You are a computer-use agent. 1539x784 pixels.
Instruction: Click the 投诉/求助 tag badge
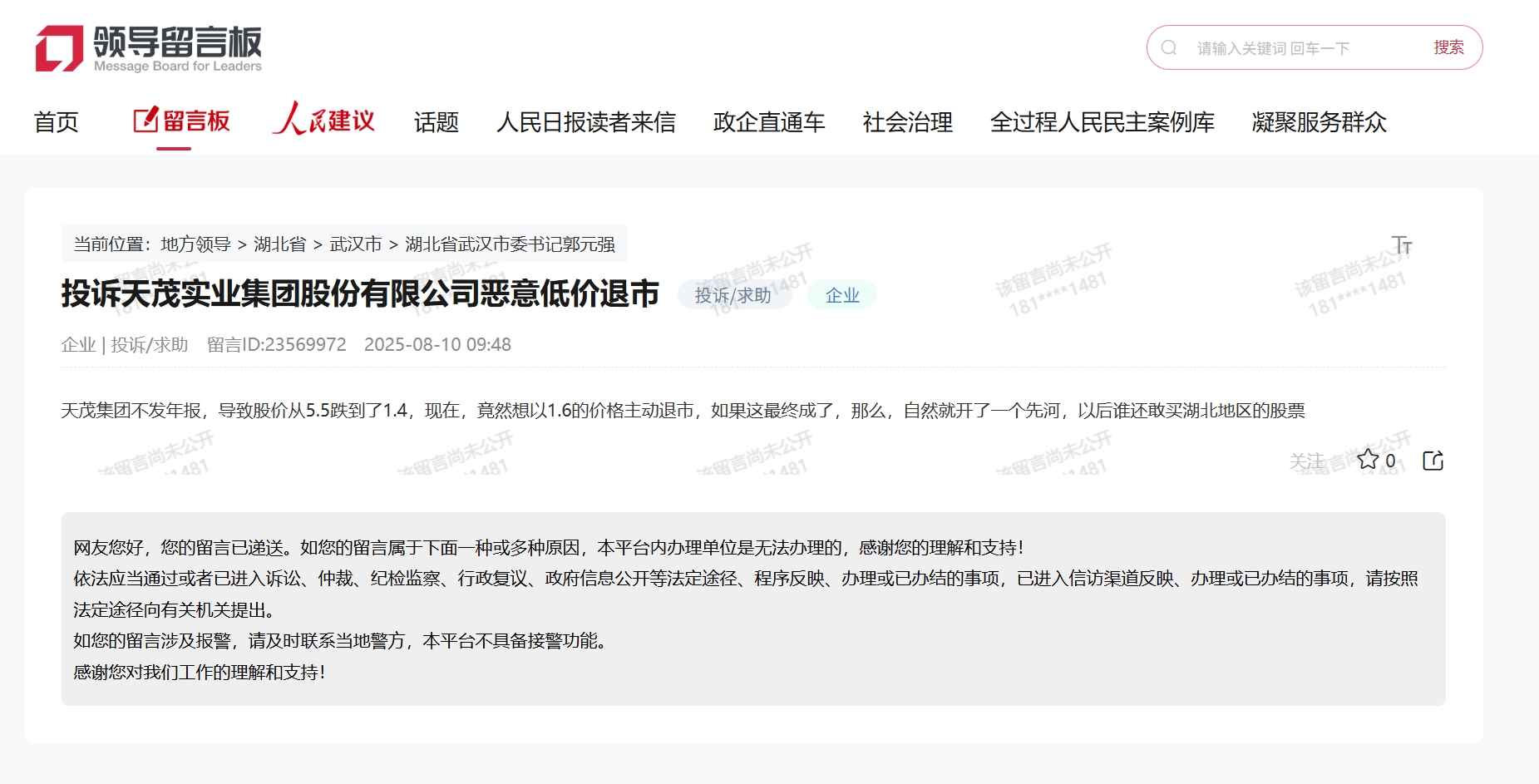coord(733,295)
